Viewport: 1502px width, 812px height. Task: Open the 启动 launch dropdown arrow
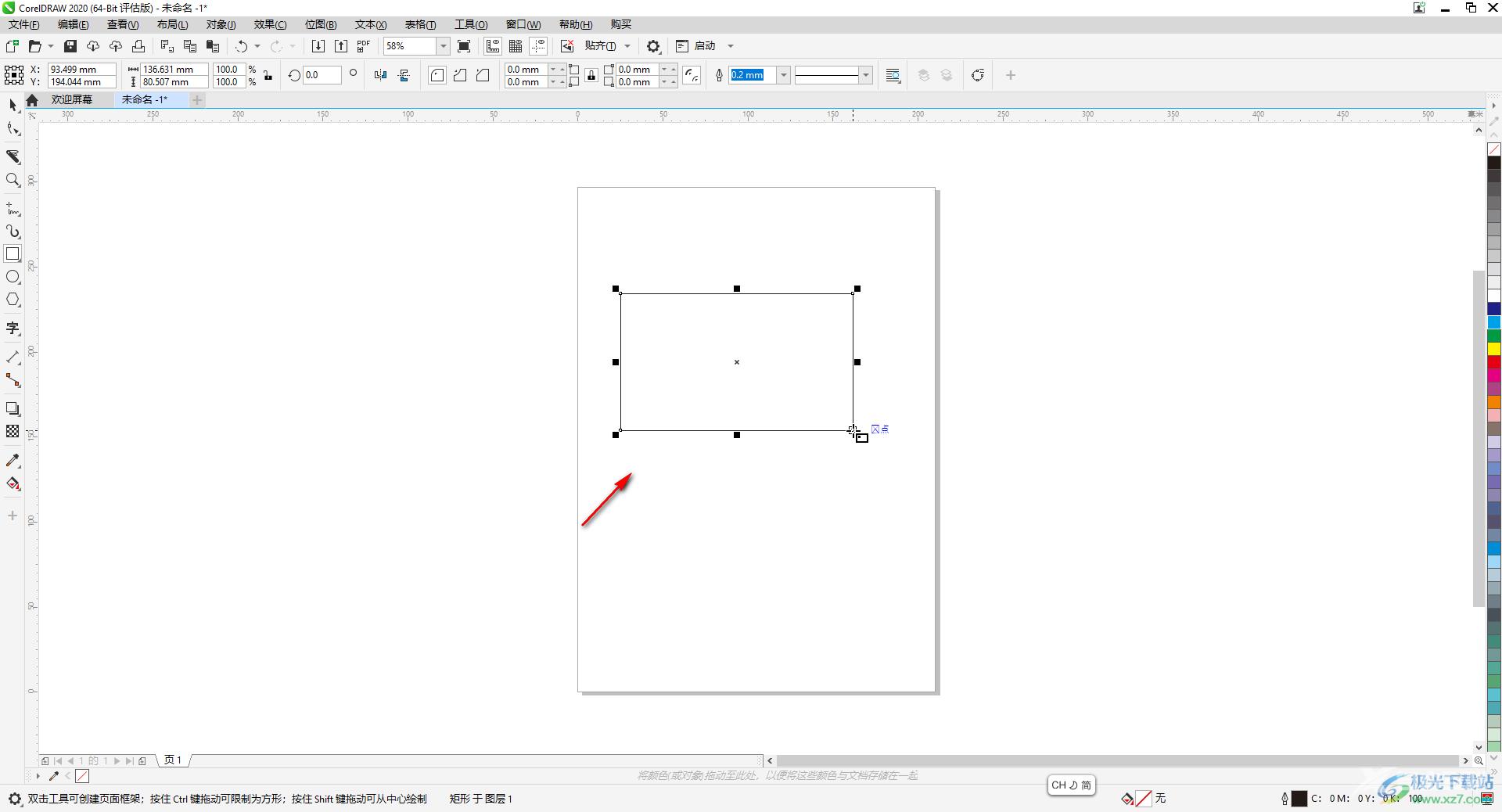(x=731, y=46)
